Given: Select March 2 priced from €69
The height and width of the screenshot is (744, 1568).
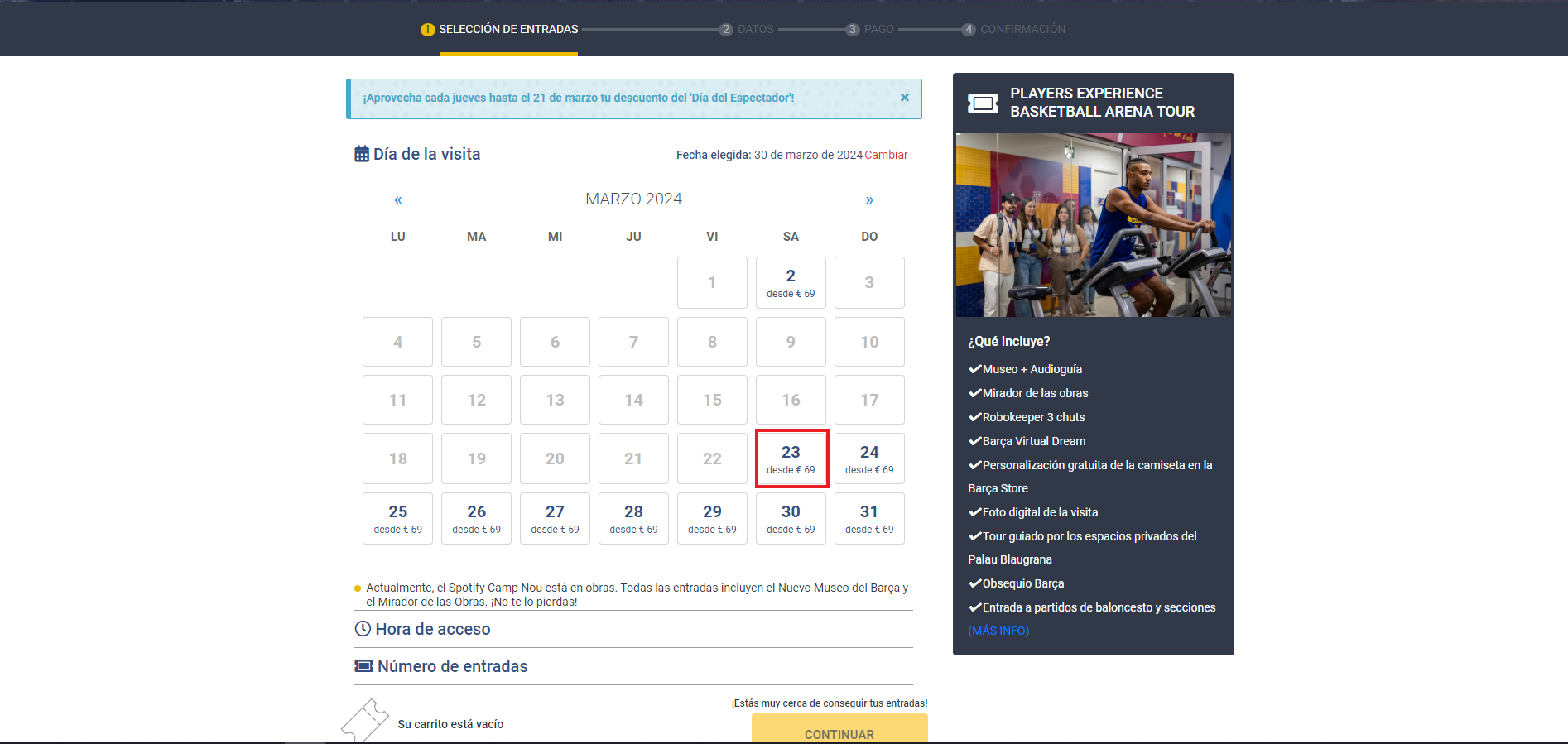Looking at the screenshot, I should (791, 282).
